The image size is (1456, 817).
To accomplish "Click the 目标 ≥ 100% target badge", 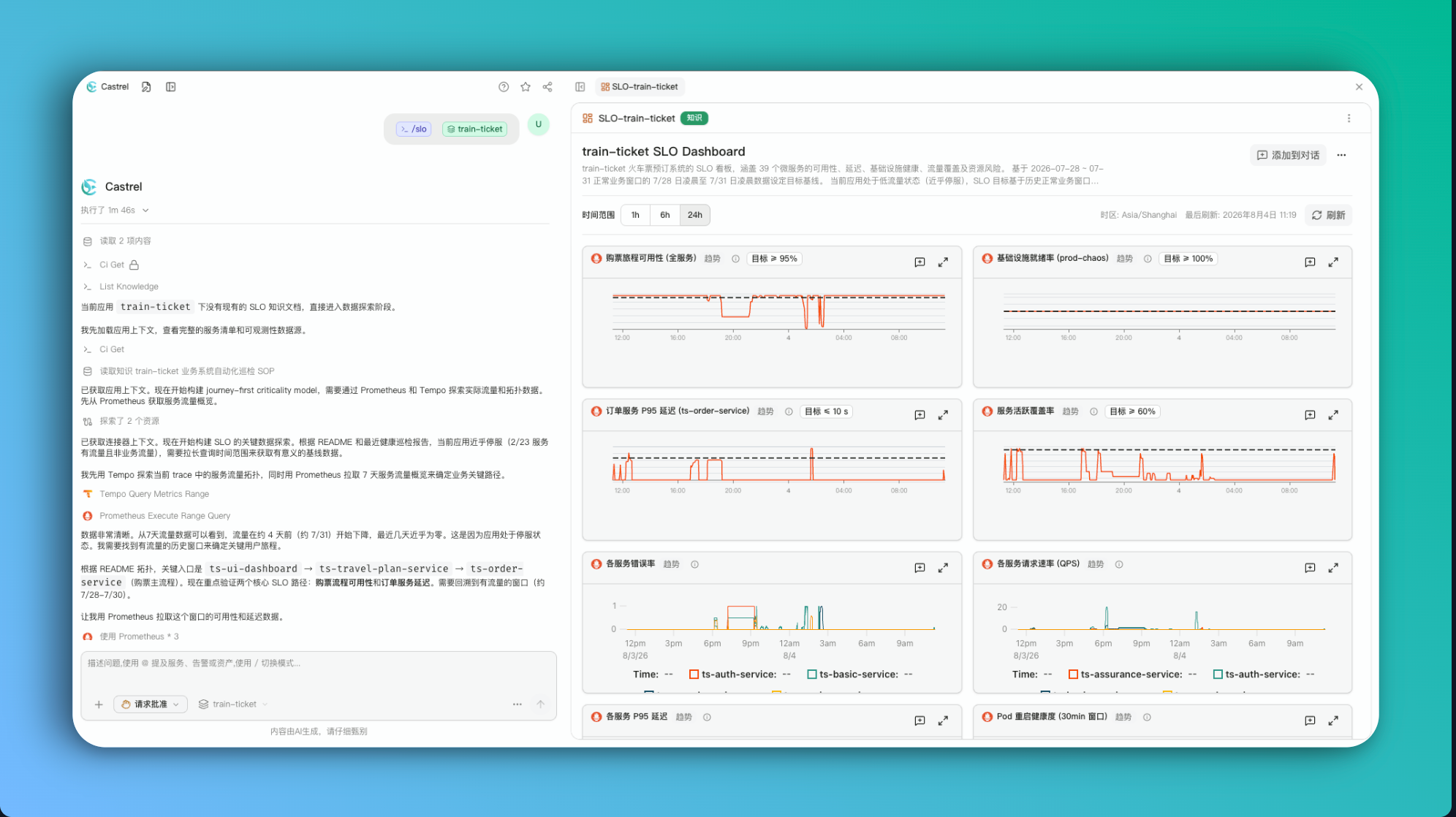I will coord(1188,259).
